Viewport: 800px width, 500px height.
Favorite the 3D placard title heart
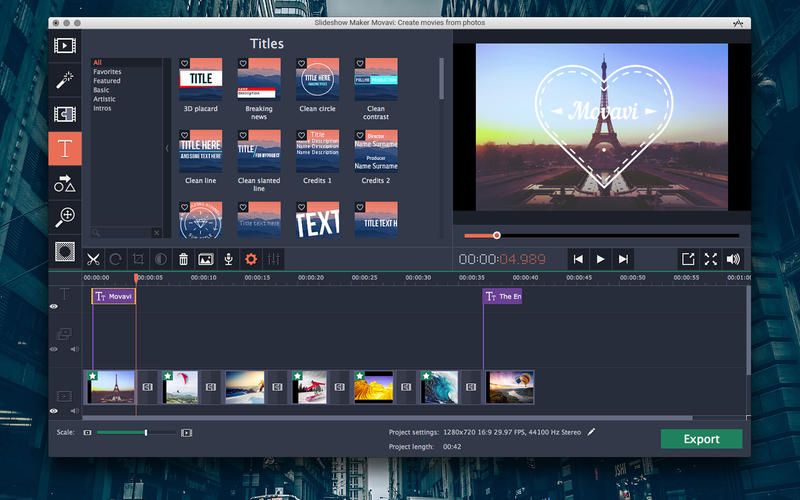point(185,64)
